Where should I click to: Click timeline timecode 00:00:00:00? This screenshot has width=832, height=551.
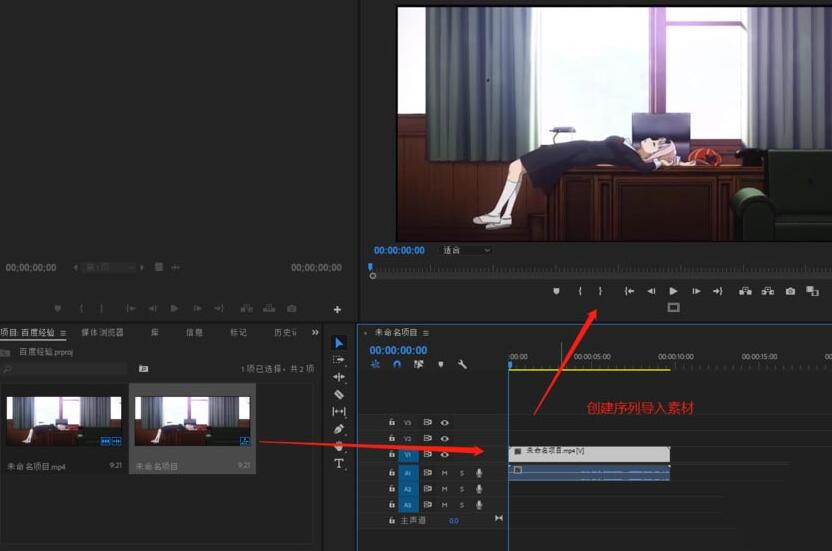398,350
